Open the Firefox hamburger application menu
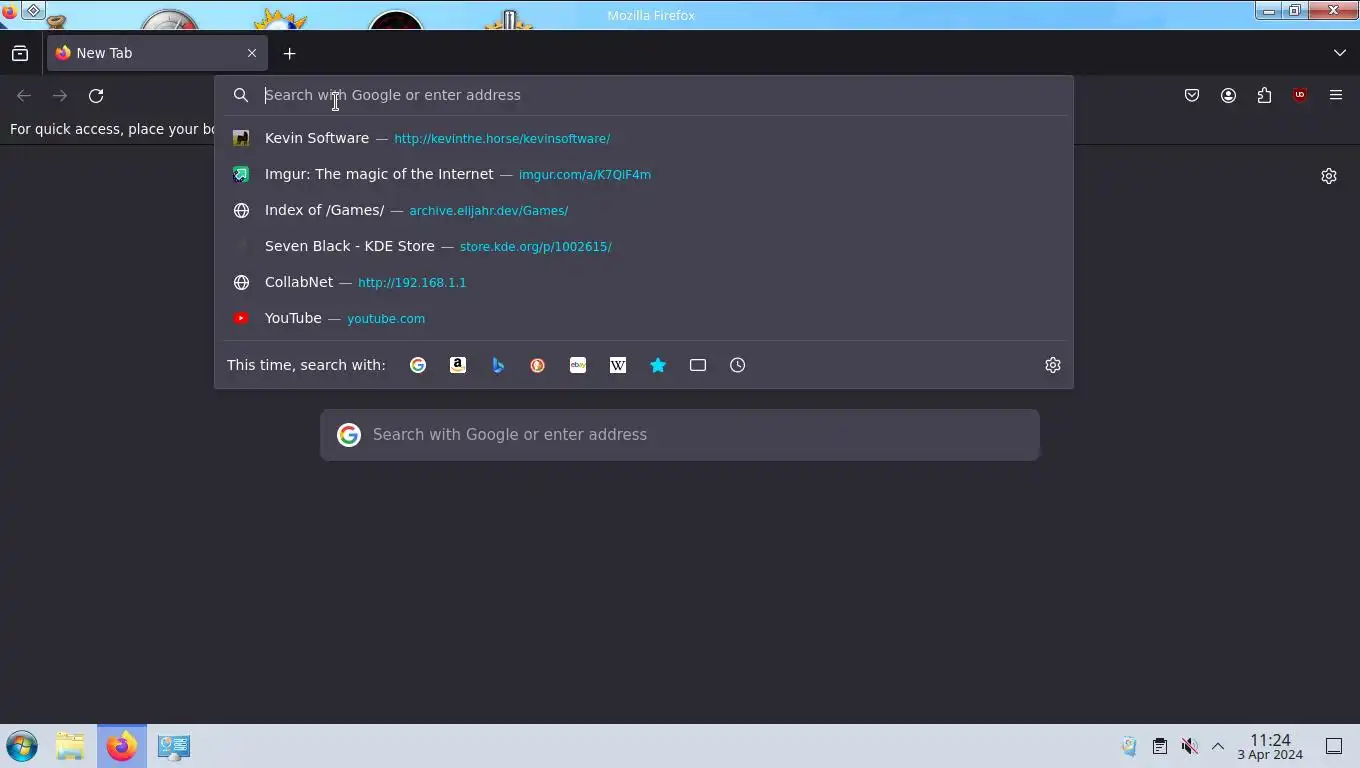The height and width of the screenshot is (768, 1360). point(1336,96)
